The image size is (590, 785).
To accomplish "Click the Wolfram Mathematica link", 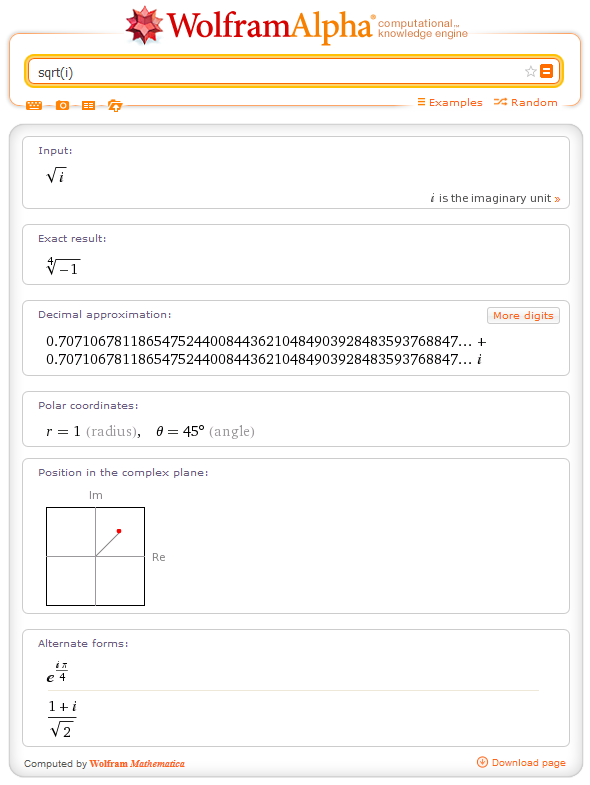I will (x=137, y=763).
